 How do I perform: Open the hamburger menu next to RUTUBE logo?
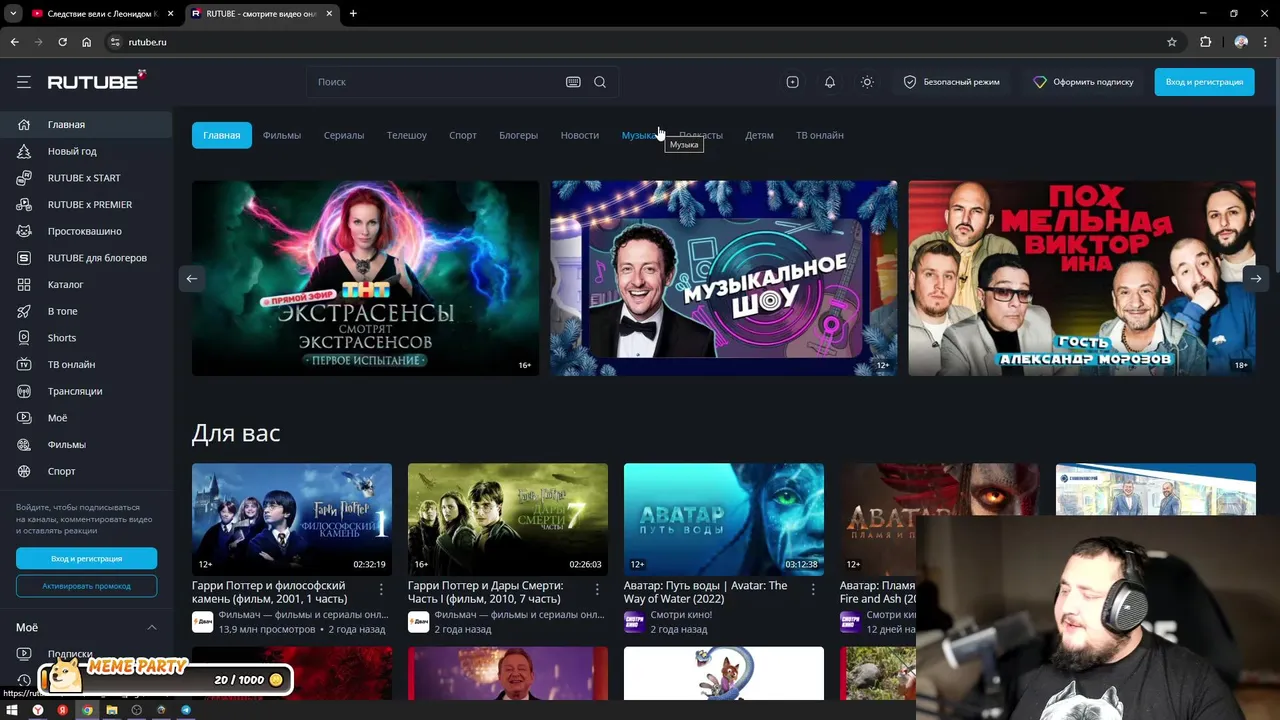[x=24, y=82]
